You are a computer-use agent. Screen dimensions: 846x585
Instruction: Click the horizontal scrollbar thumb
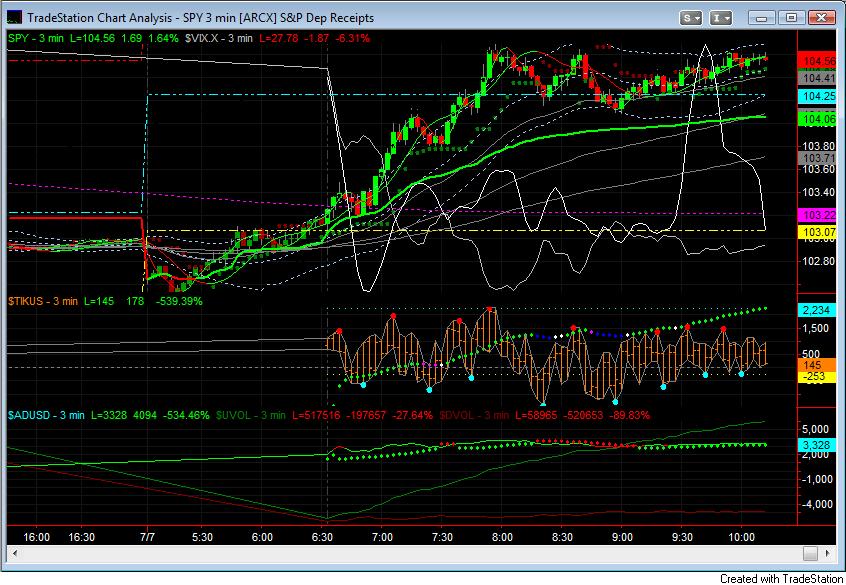[x=810, y=553]
